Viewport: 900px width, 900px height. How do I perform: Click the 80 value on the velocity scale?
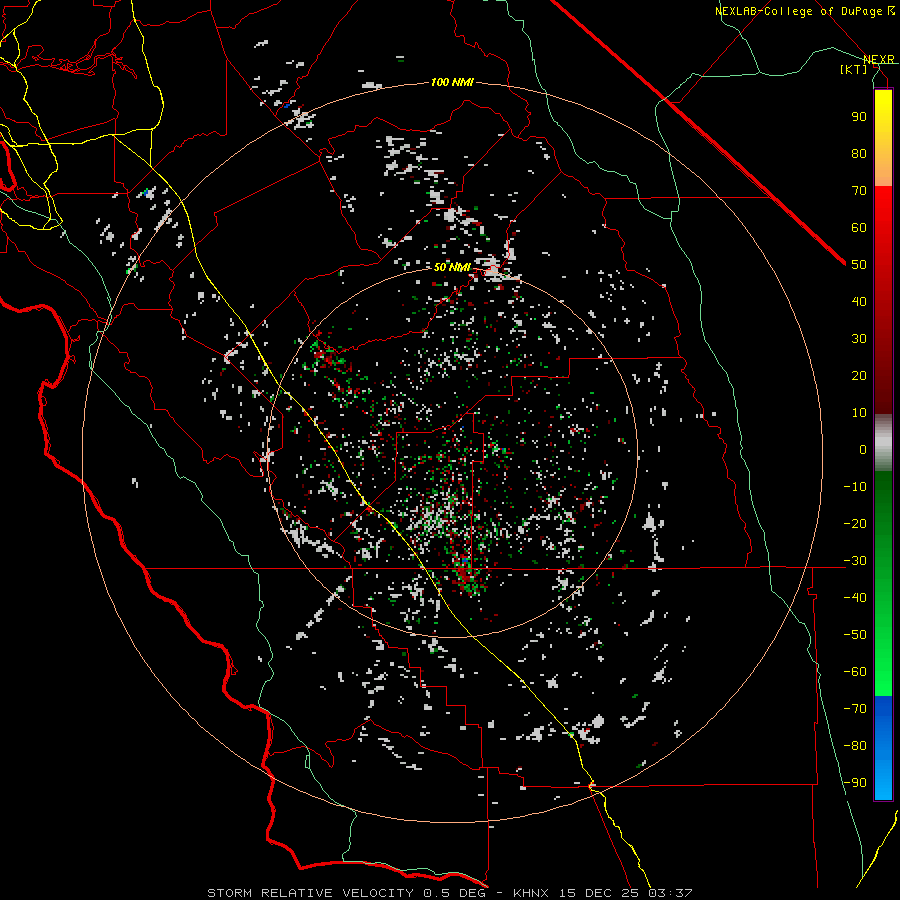coord(859,153)
